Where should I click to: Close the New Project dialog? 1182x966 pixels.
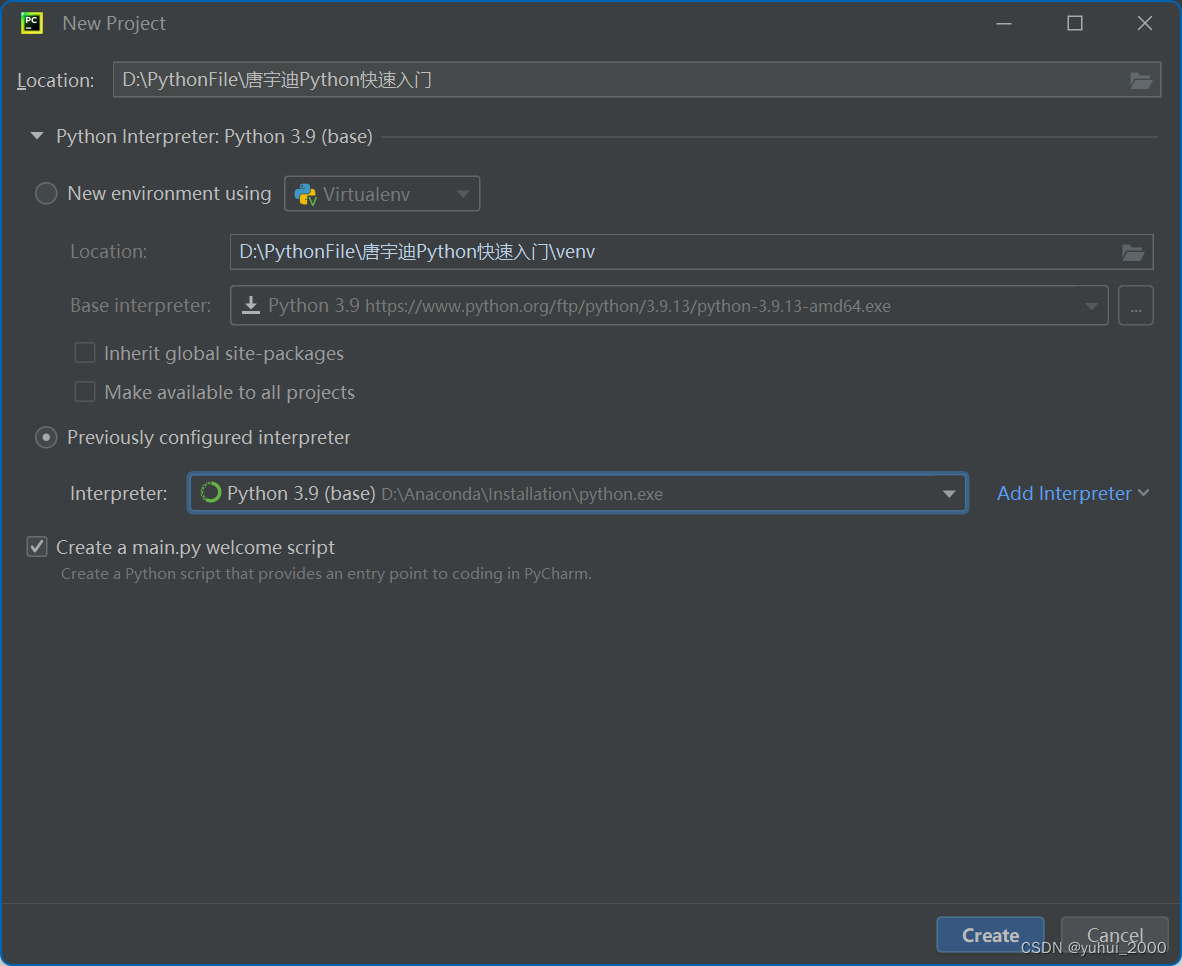tap(1144, 23)
